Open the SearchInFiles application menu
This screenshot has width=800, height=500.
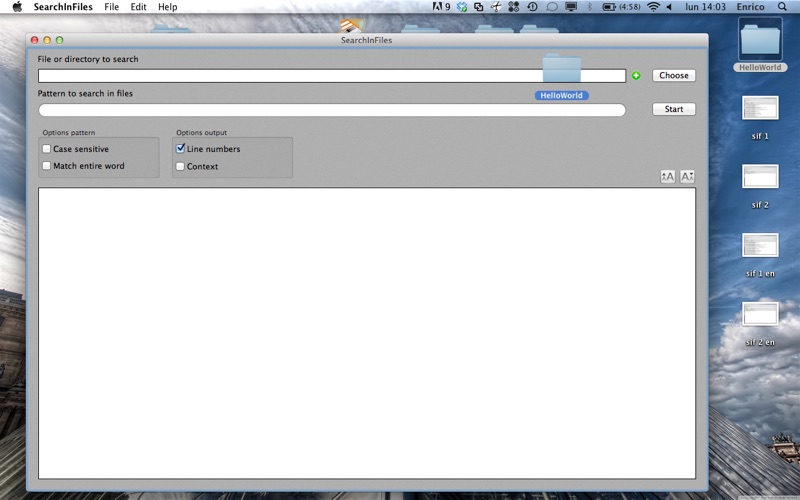63,7
